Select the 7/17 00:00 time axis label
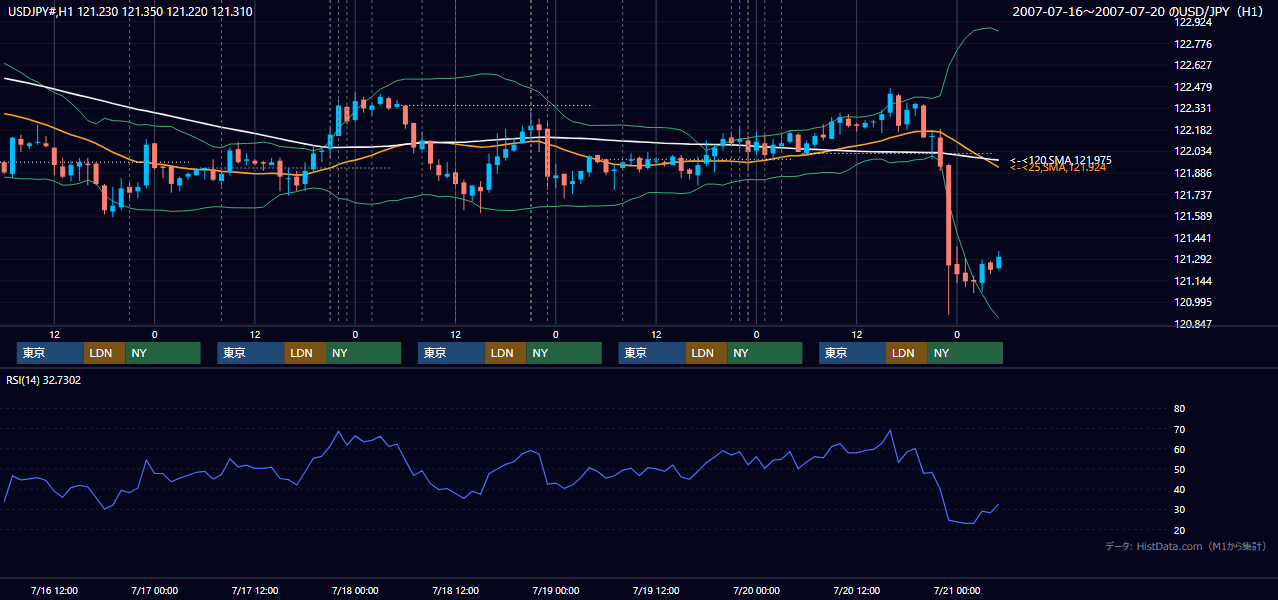This screenshot has width=1278, height=600. pos(155,590)
